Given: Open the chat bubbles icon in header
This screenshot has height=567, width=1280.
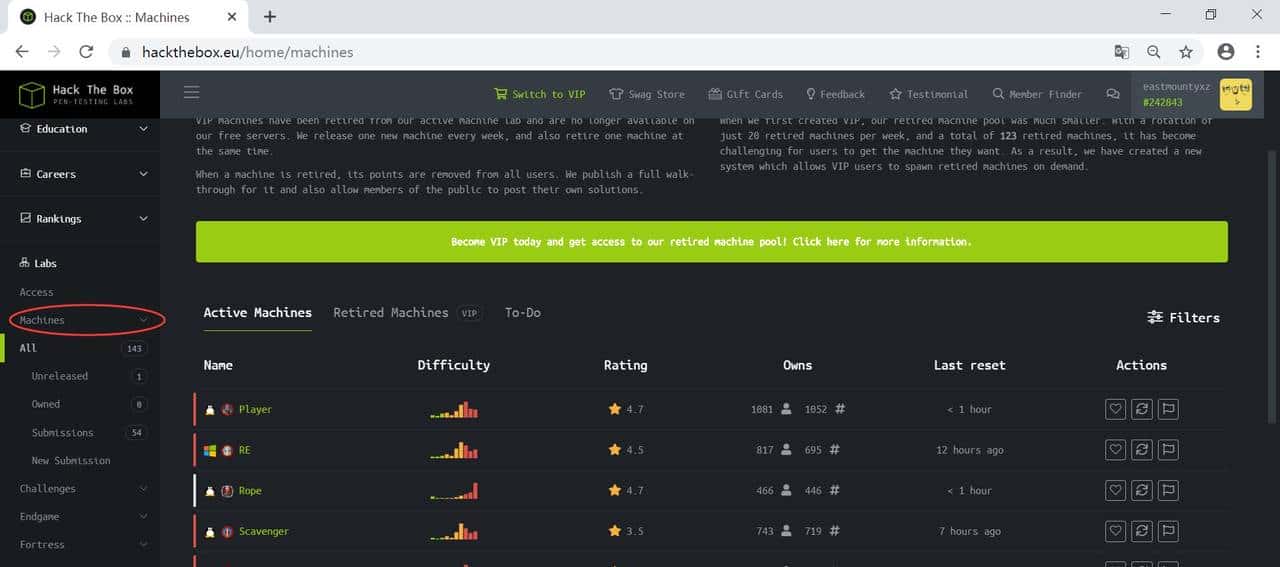Looking at the screenshot, I should [x=1113, y=94].
